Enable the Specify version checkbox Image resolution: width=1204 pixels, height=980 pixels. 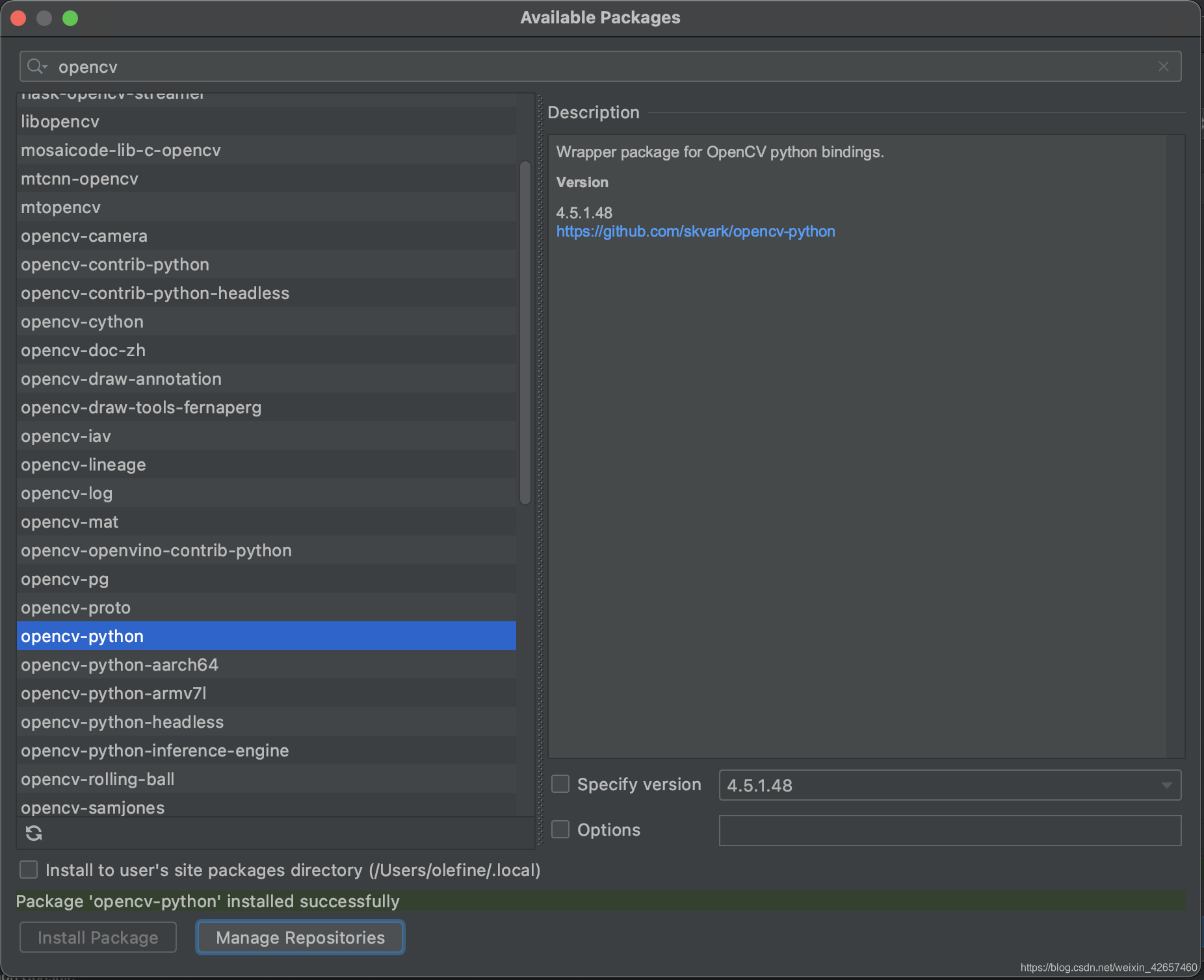(560, 784)
